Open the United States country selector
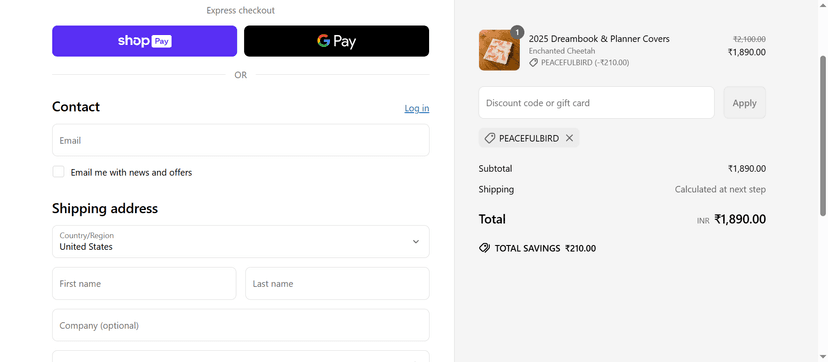The image size is (828, 362). [241, 242]
